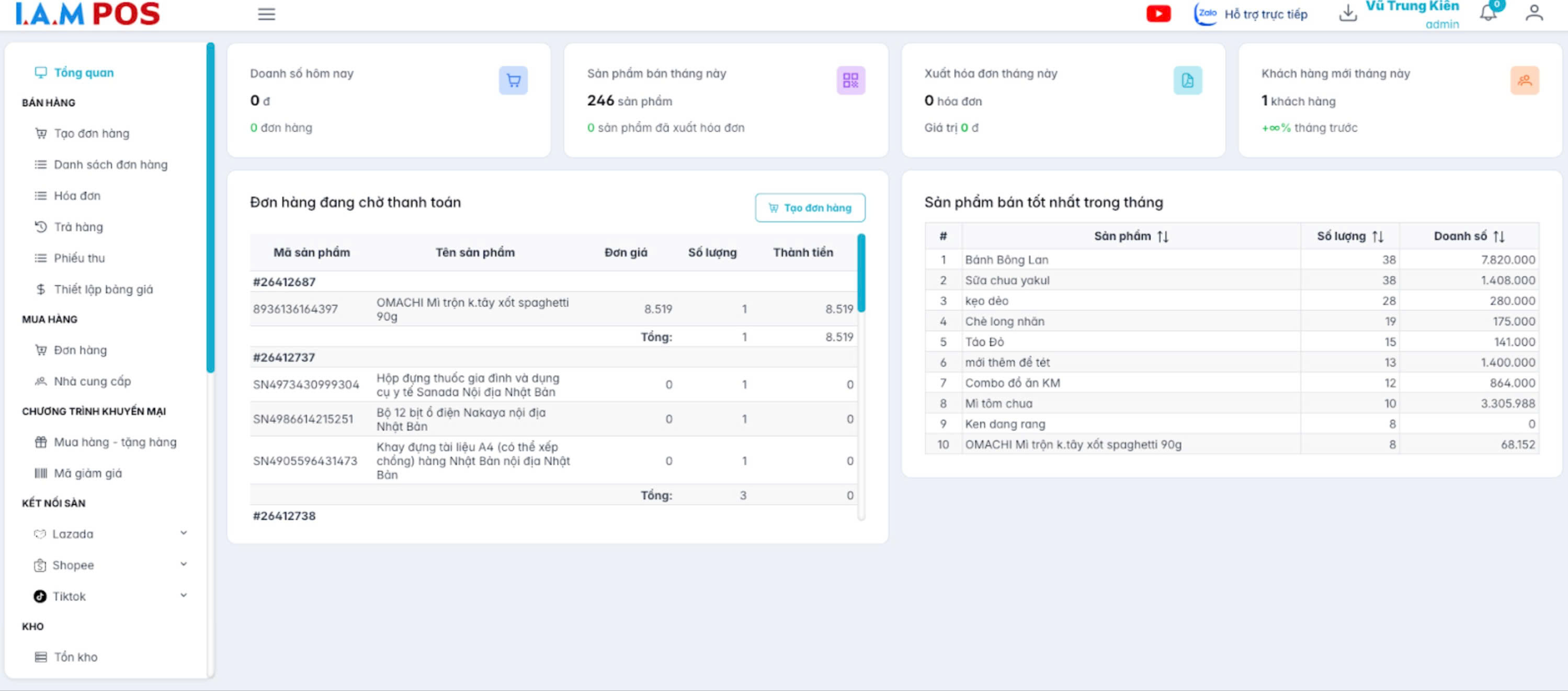
Task: Click the shopping cart sales icon
Action: point(513,80)
